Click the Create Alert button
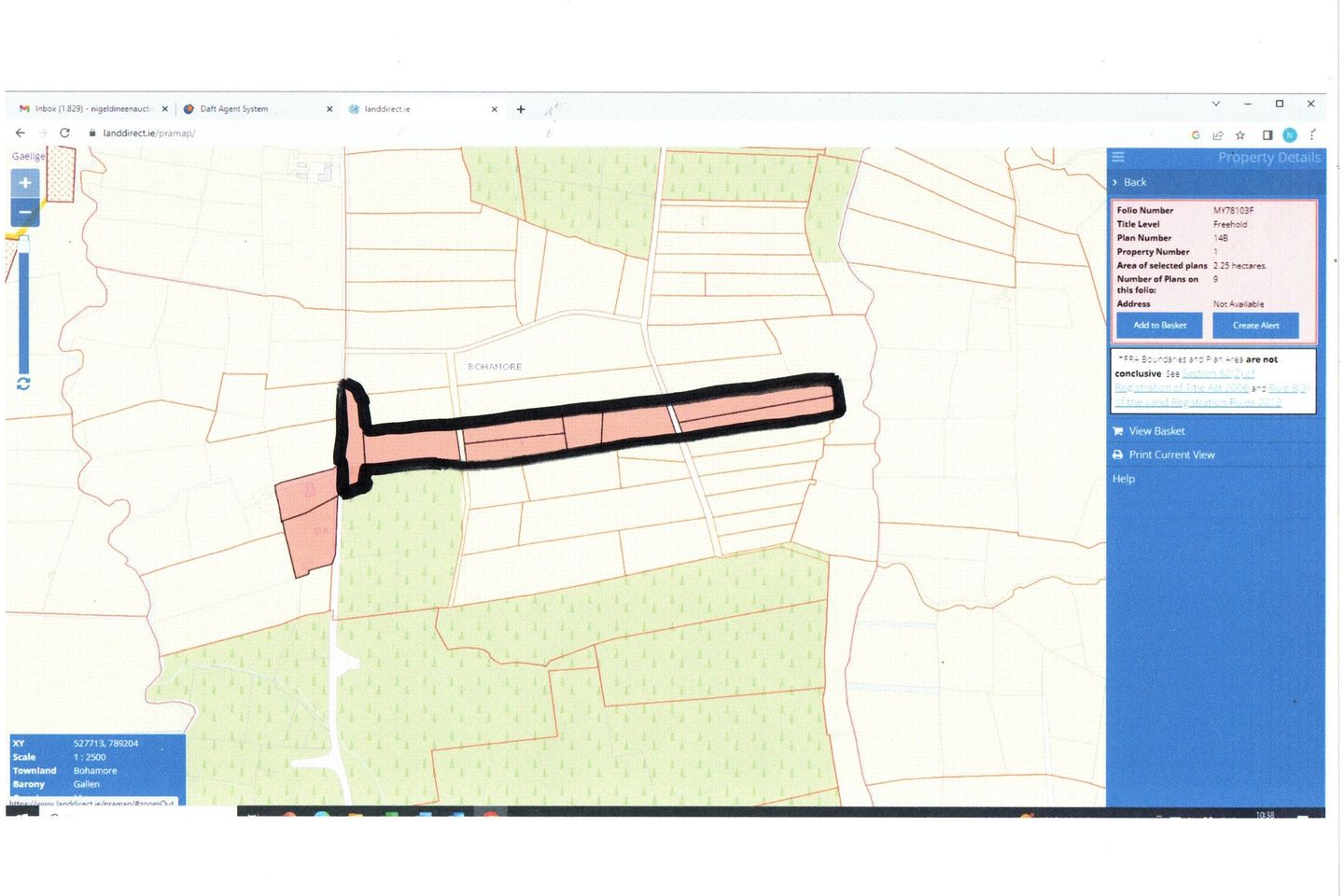The image size is (1344, 896). pyautogui.click(x=1255, y=326)
